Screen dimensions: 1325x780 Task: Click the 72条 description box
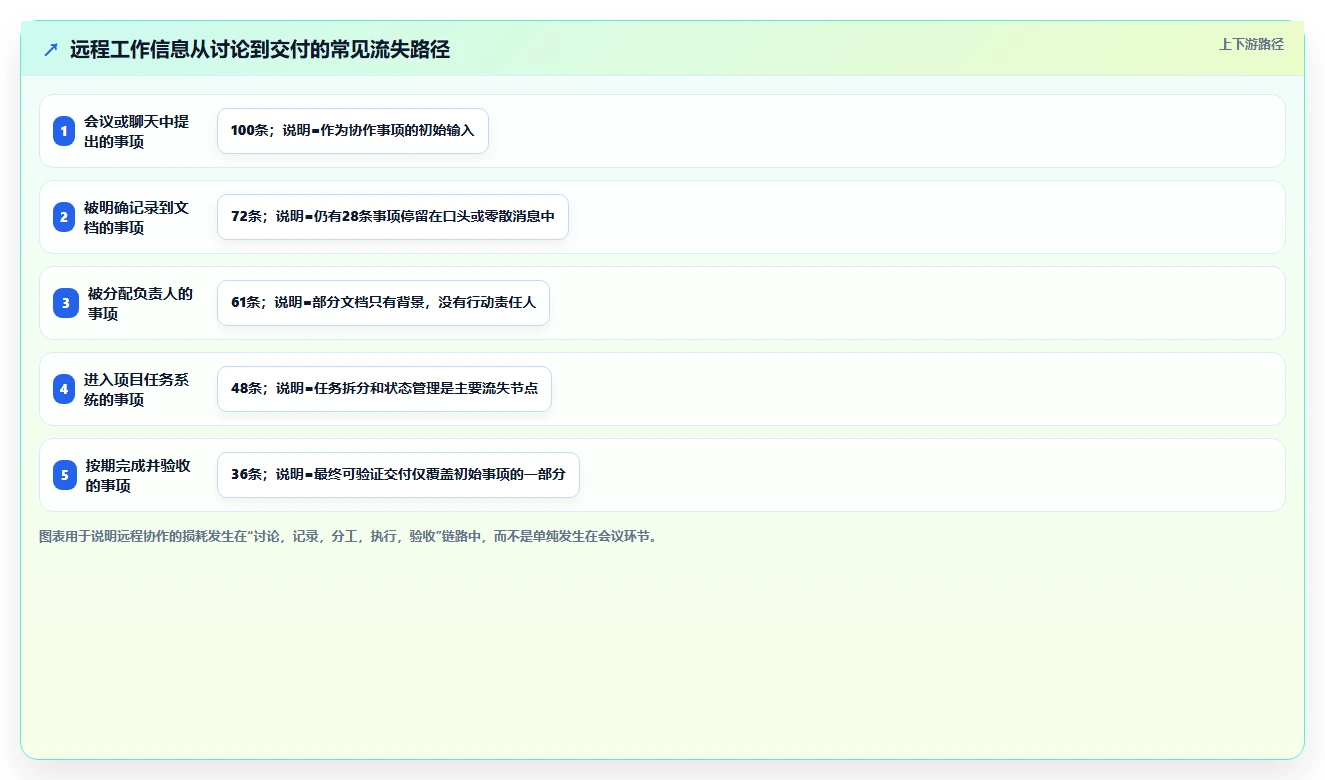(x=393, y=217)
